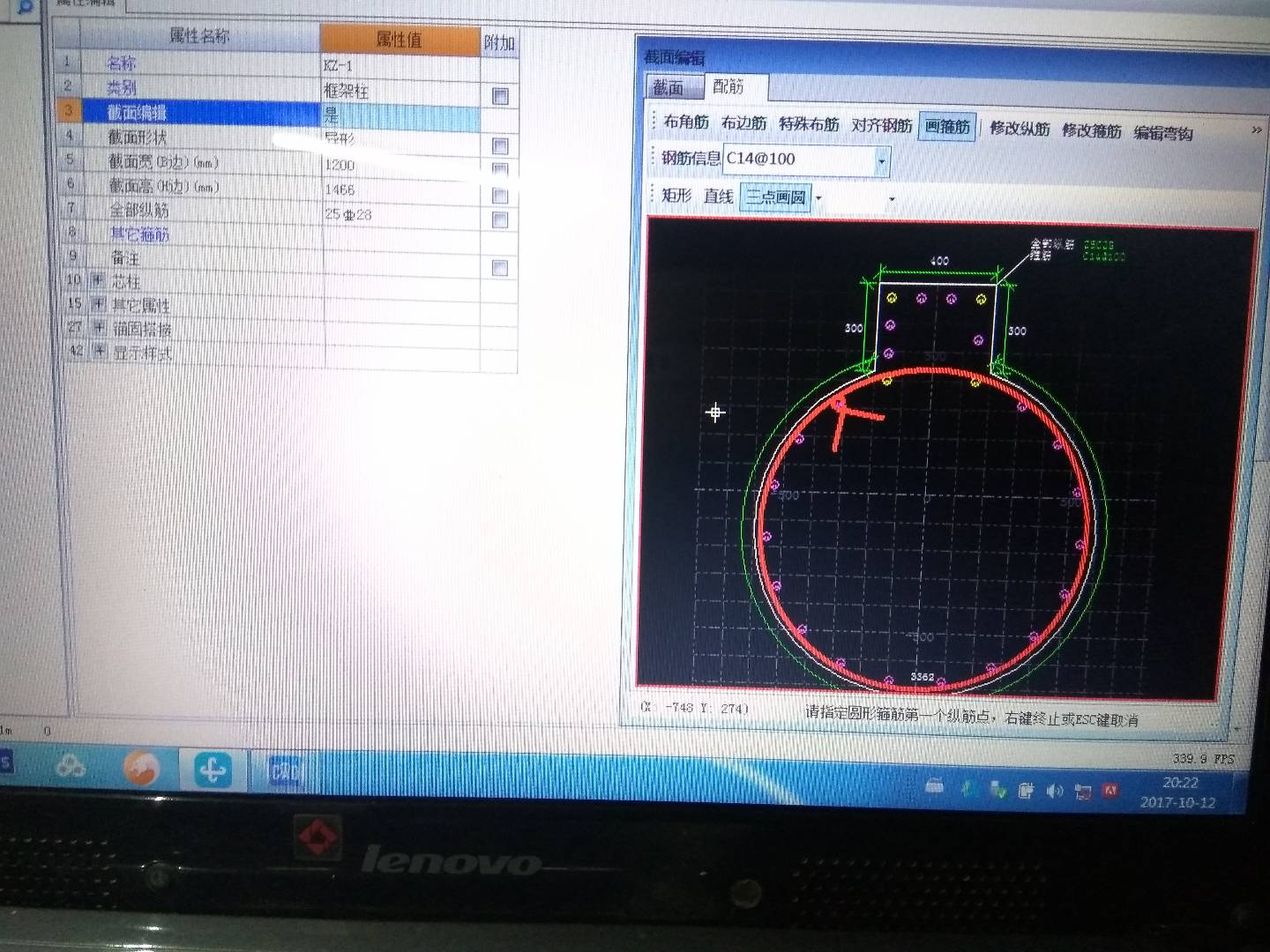Click the volume speaker tray icon
Screen dimensions: 1270x952
pyautogui.click(x=1054, y=791)
